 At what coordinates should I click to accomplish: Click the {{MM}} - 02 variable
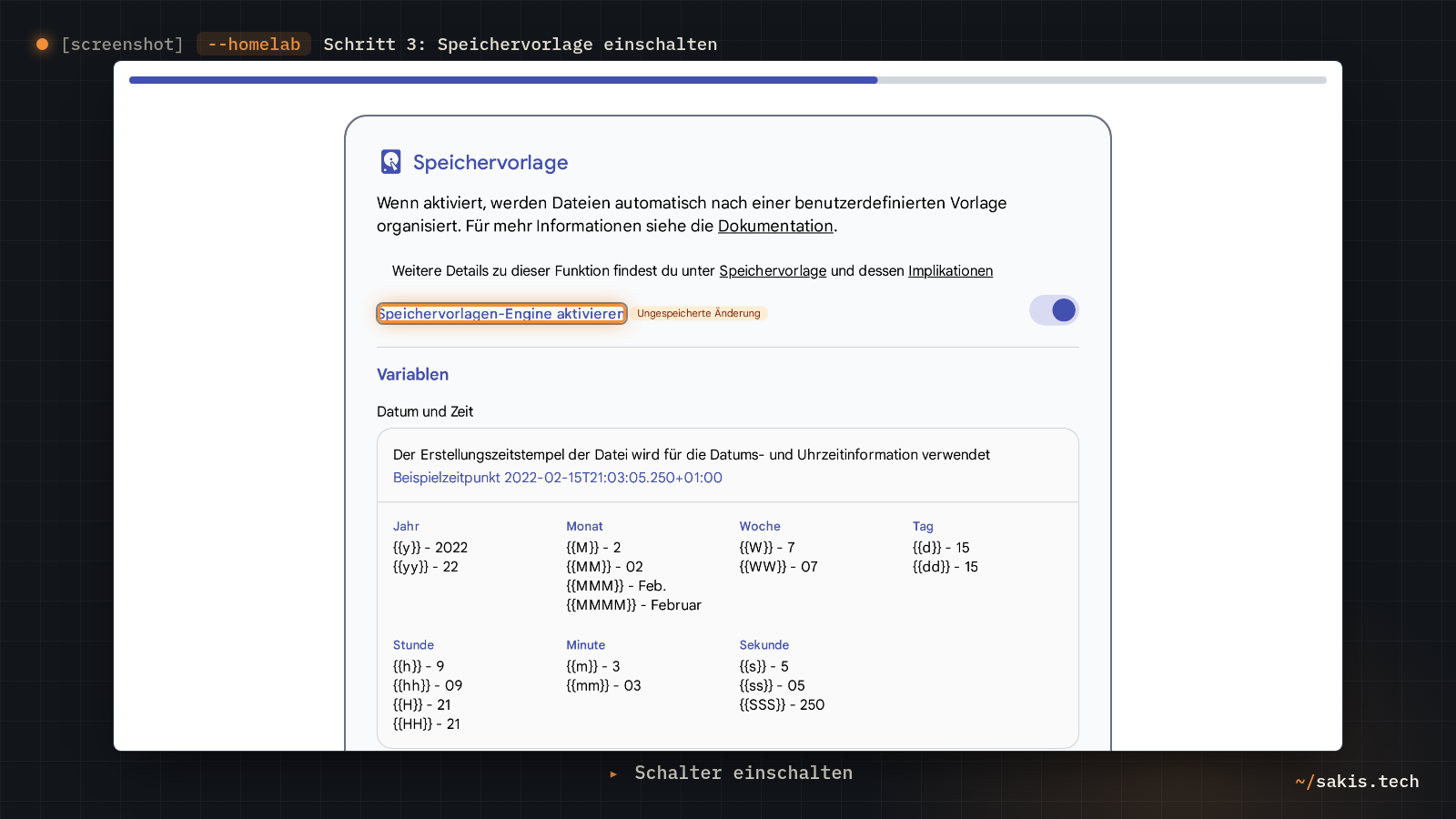[604, 567]
